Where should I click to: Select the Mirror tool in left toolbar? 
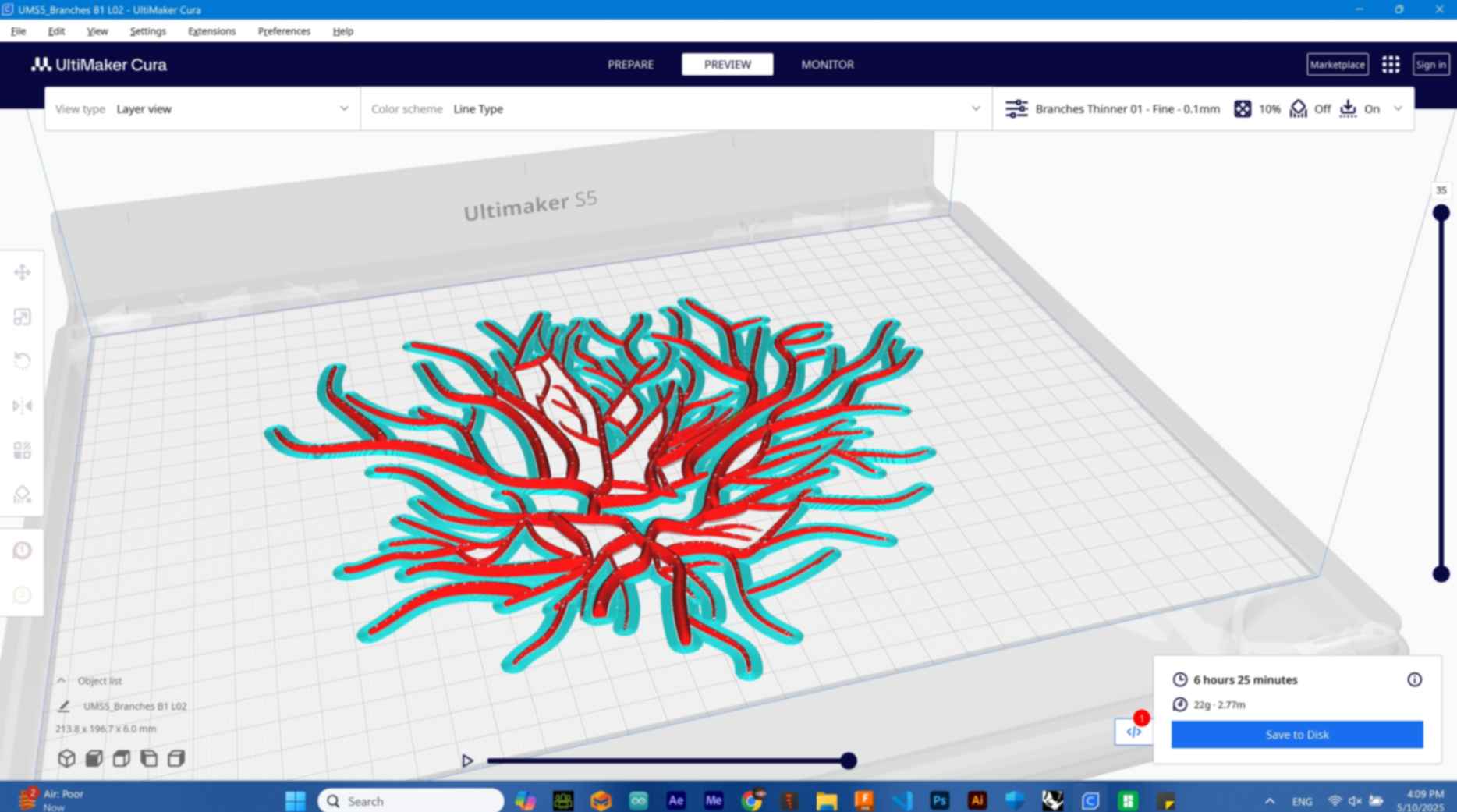pos(22,406)
